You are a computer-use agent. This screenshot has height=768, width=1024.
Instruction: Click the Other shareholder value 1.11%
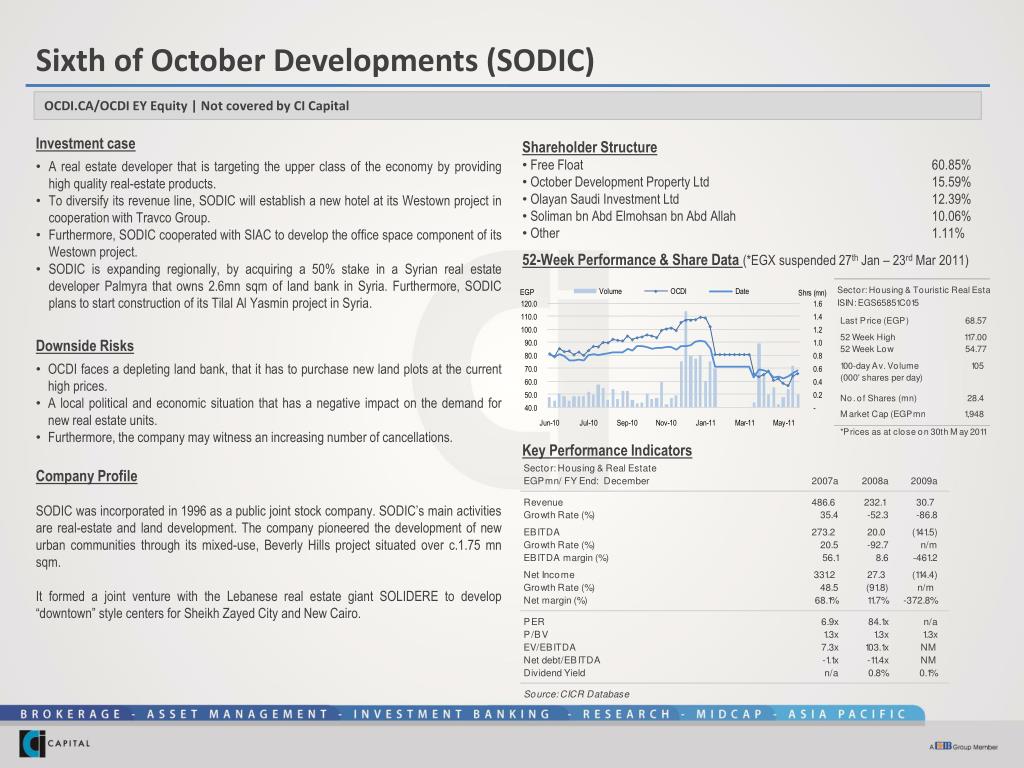(948, 233)
